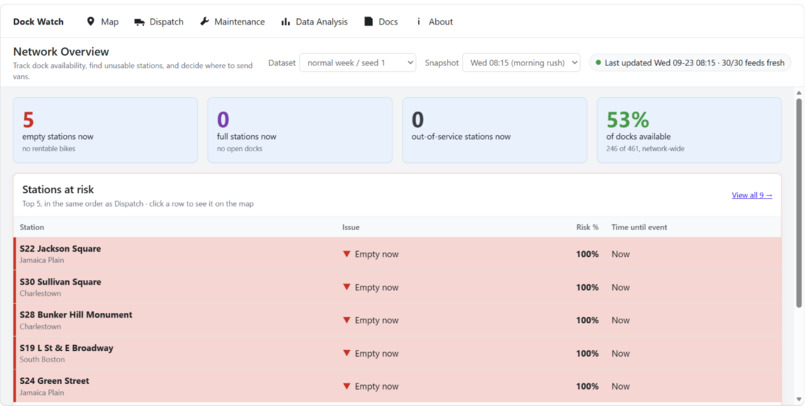Click the Network Overview heading
Image resolution: width=806 pixels, height=406 pixels.
(61, 51)
